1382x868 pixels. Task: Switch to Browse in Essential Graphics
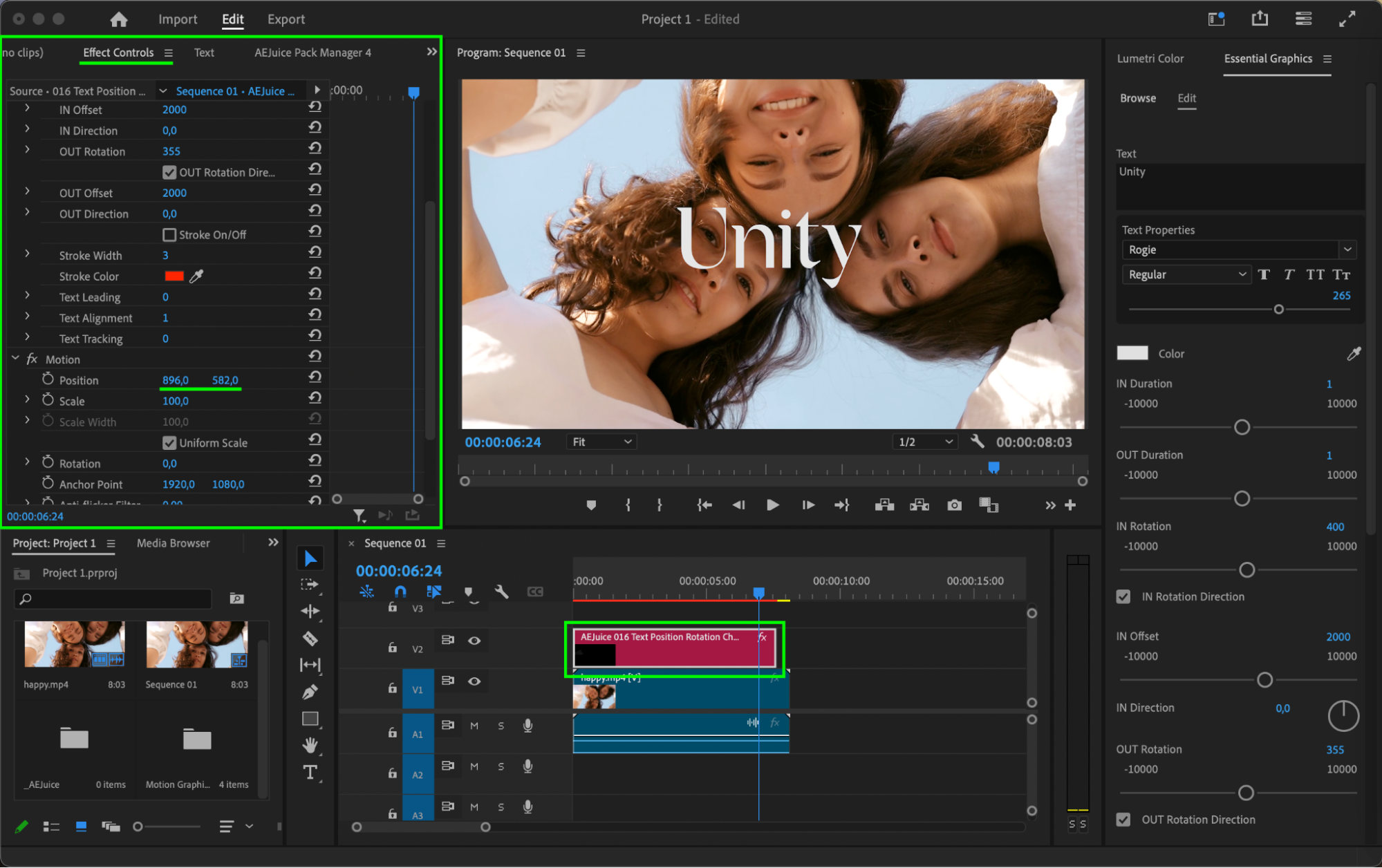(1137, 98)
